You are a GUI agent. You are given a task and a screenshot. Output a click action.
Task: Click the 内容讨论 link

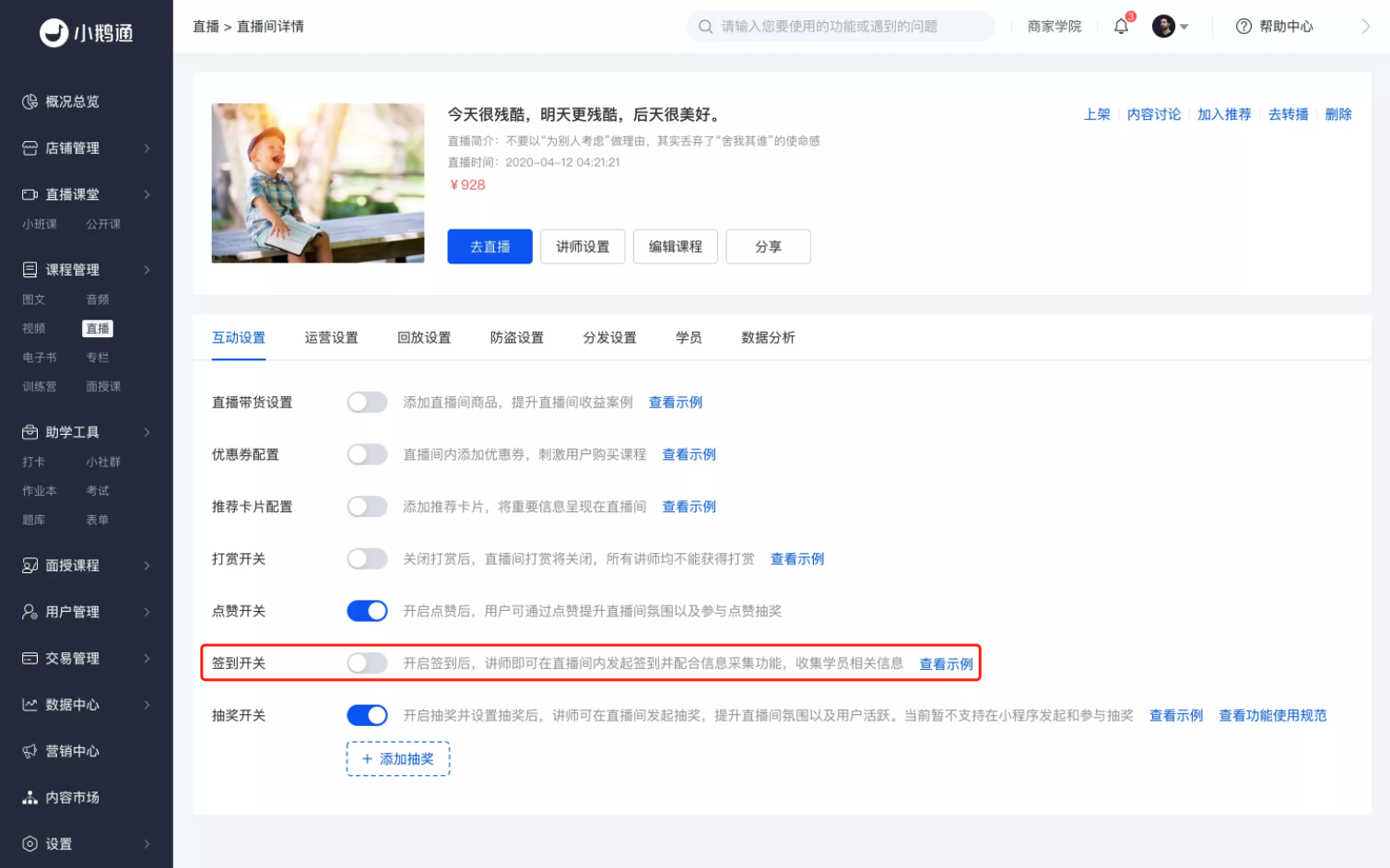click(x=1154, y=114)
